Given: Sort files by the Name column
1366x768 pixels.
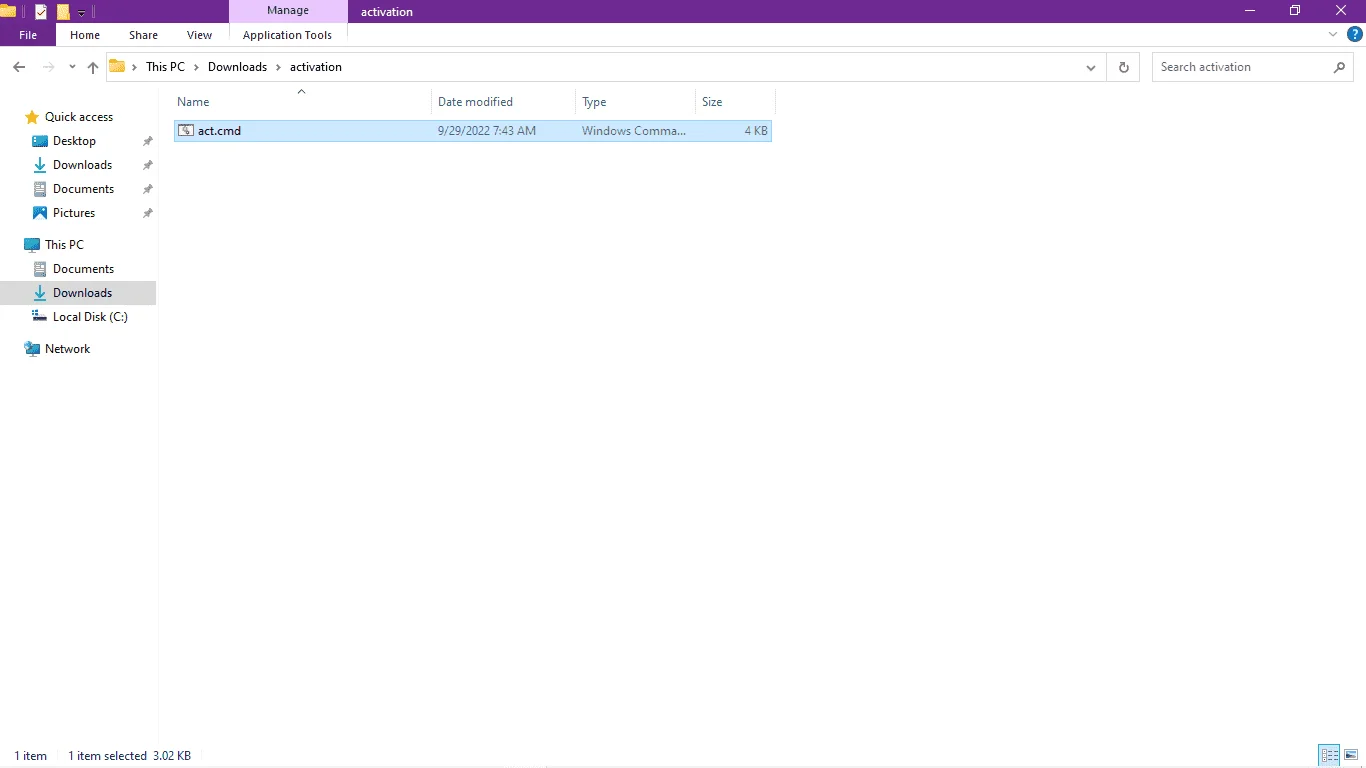Looking at the screenshot, I should [302, 102].
